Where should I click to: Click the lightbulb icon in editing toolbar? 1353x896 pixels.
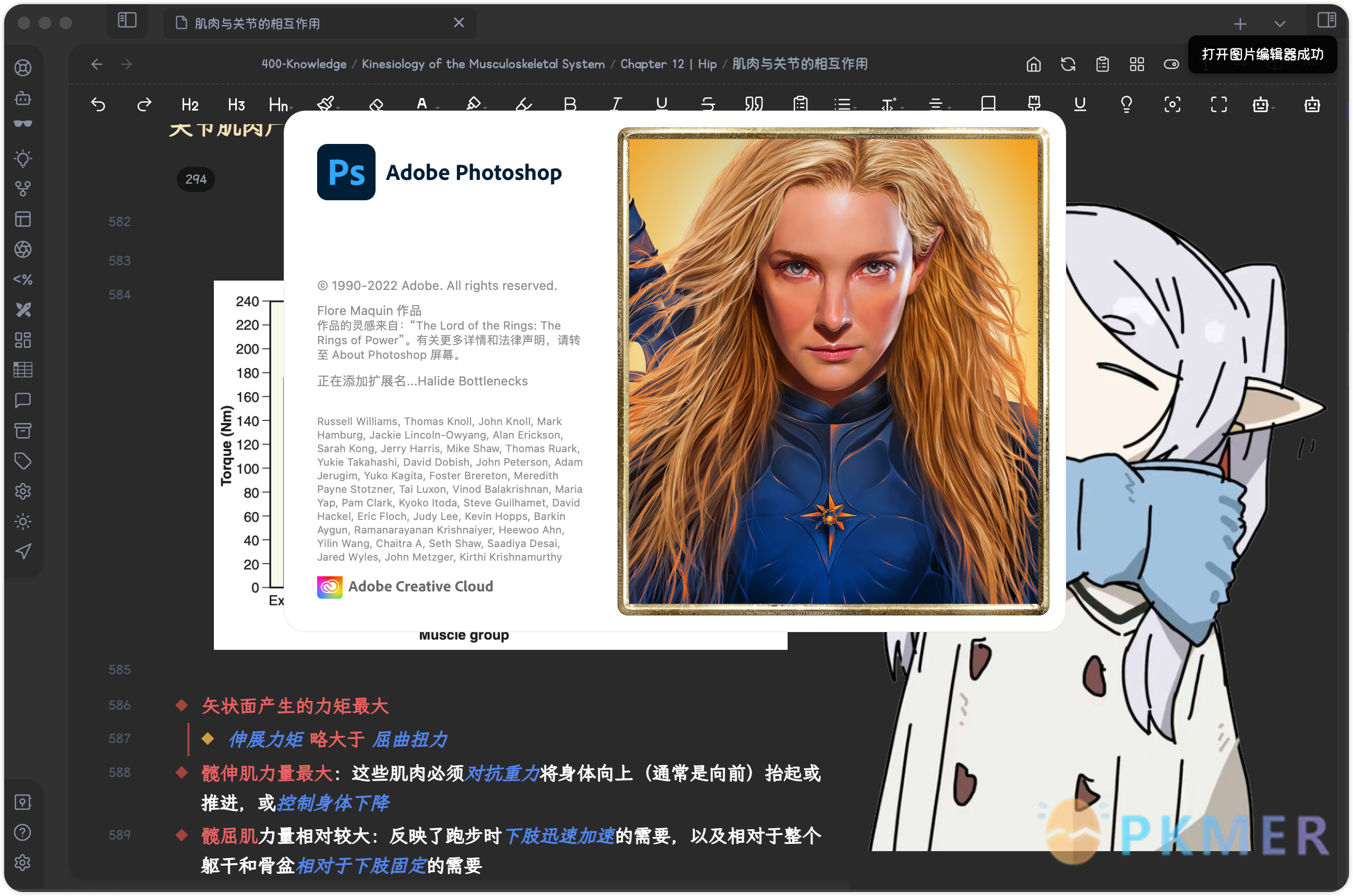point(1126,105)
